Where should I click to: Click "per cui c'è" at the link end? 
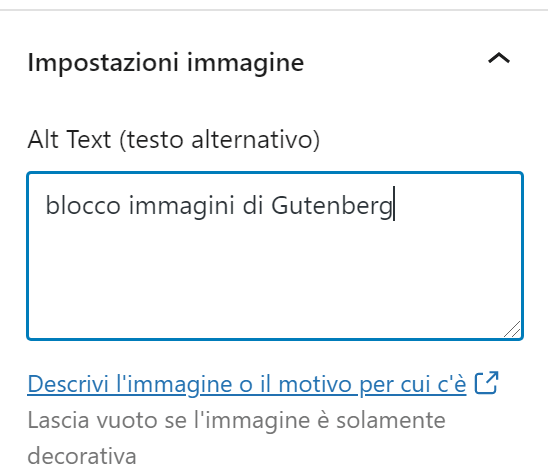413,384
